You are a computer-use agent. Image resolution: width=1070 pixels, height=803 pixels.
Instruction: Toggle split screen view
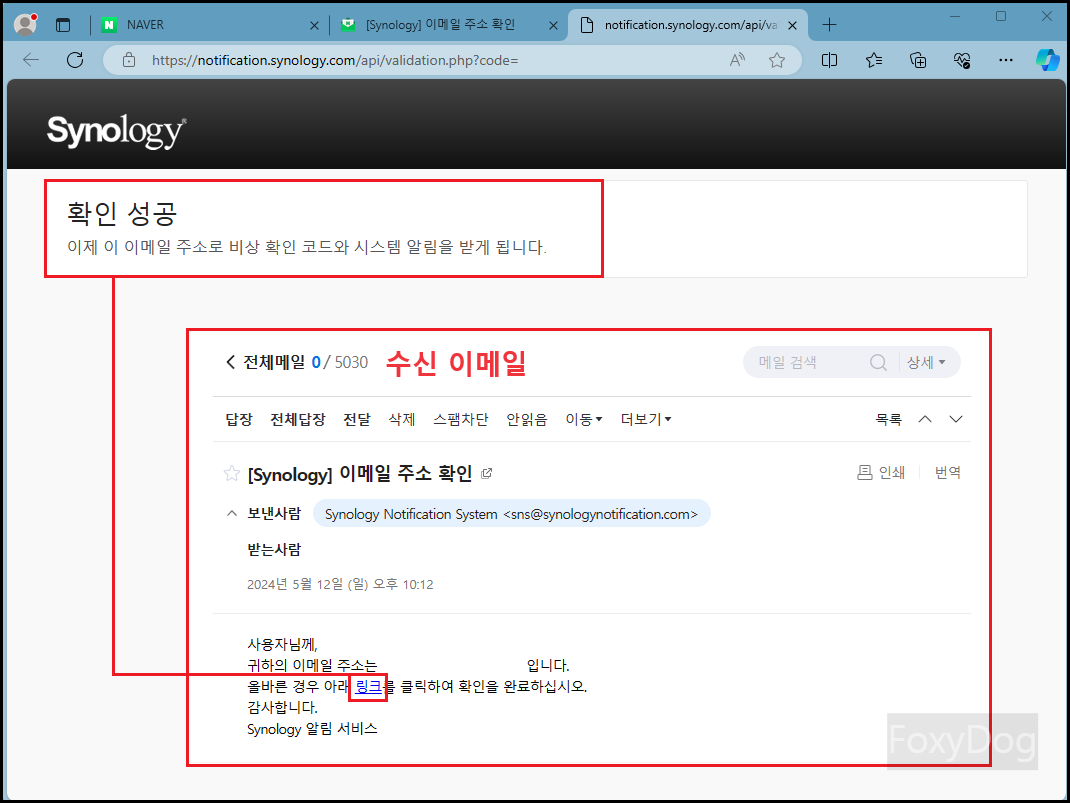[x=829, y=60]
